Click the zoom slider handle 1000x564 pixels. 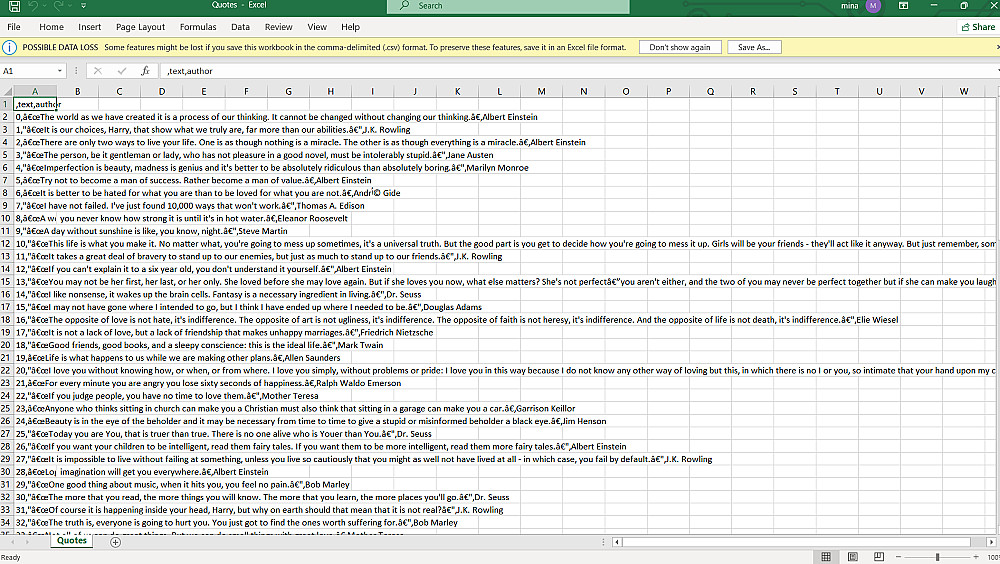(938, 557)
